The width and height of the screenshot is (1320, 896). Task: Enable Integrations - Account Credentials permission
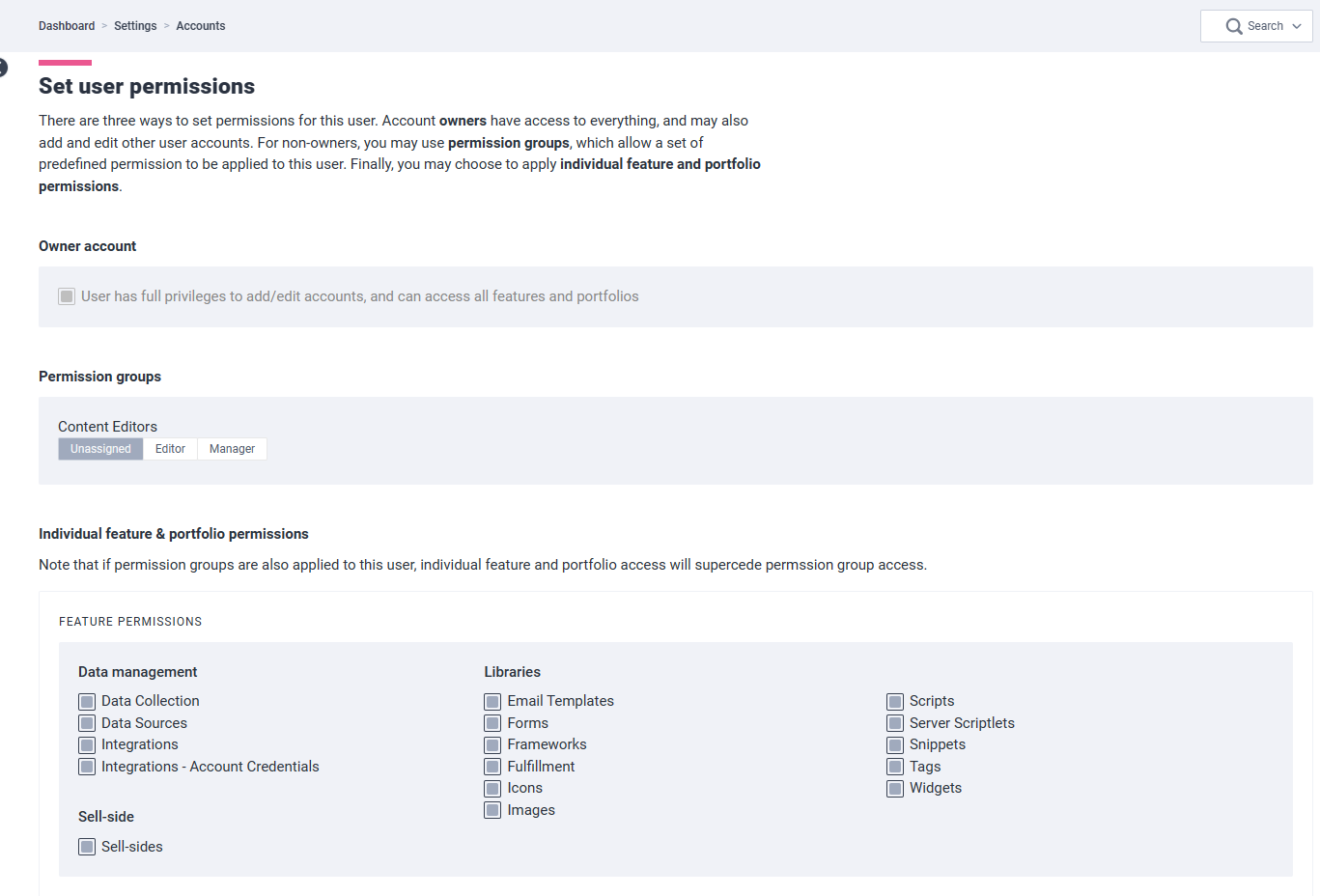click(87, 767)
